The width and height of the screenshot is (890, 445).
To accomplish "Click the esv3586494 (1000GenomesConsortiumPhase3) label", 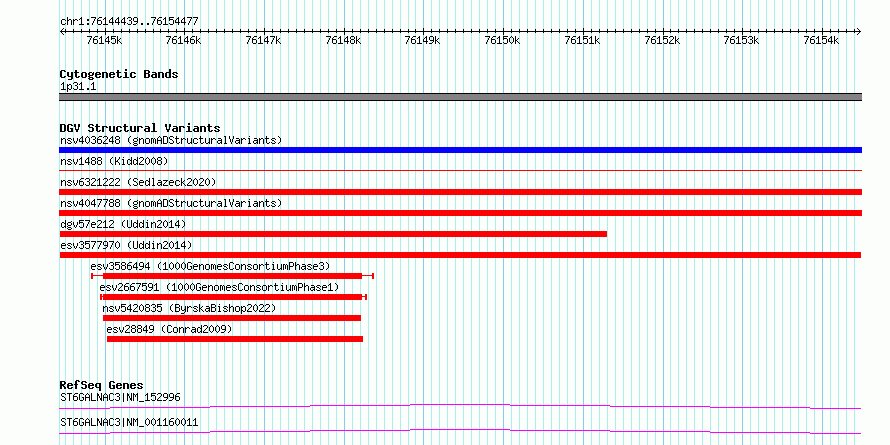I will point(210,266).
